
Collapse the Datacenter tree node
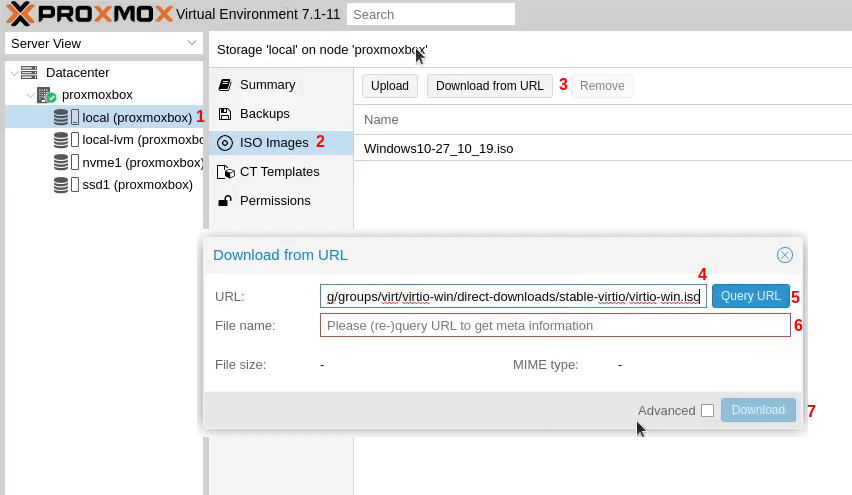click(12, 73)
